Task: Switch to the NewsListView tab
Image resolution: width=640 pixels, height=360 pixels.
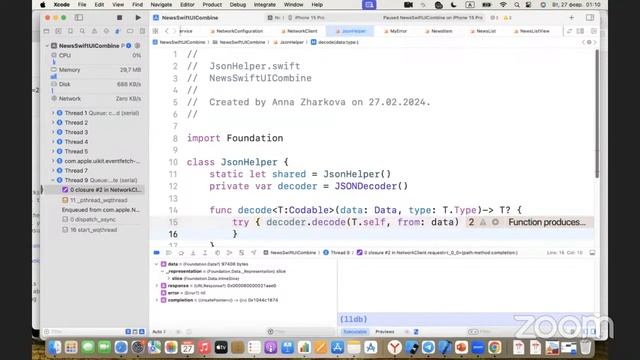Action: click(x=531, y=31)
